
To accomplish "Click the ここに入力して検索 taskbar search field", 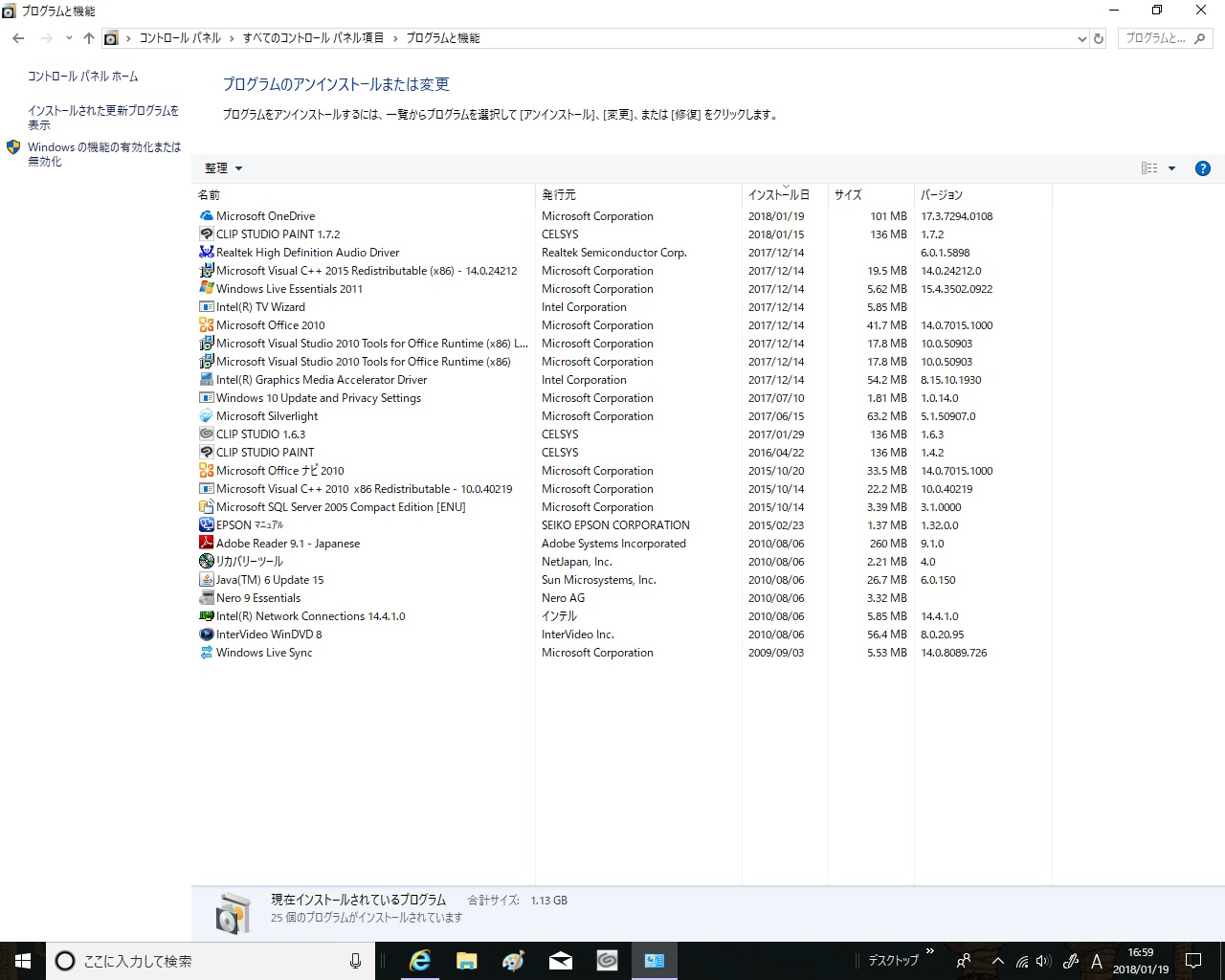I will (209, 961).
